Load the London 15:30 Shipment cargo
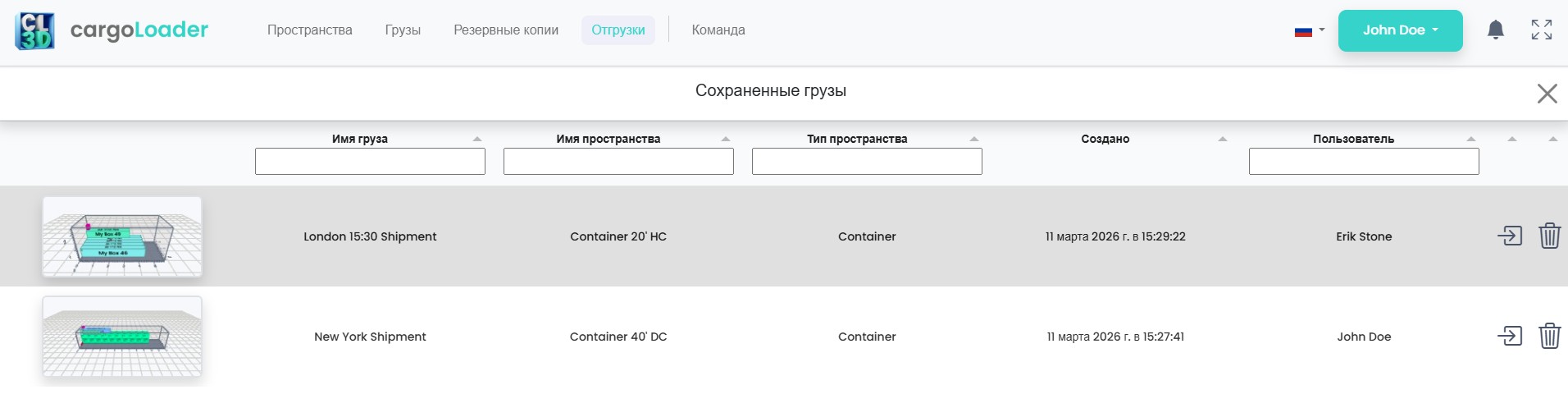Viewport: 1568px width, 408px height. [1509, 236]
